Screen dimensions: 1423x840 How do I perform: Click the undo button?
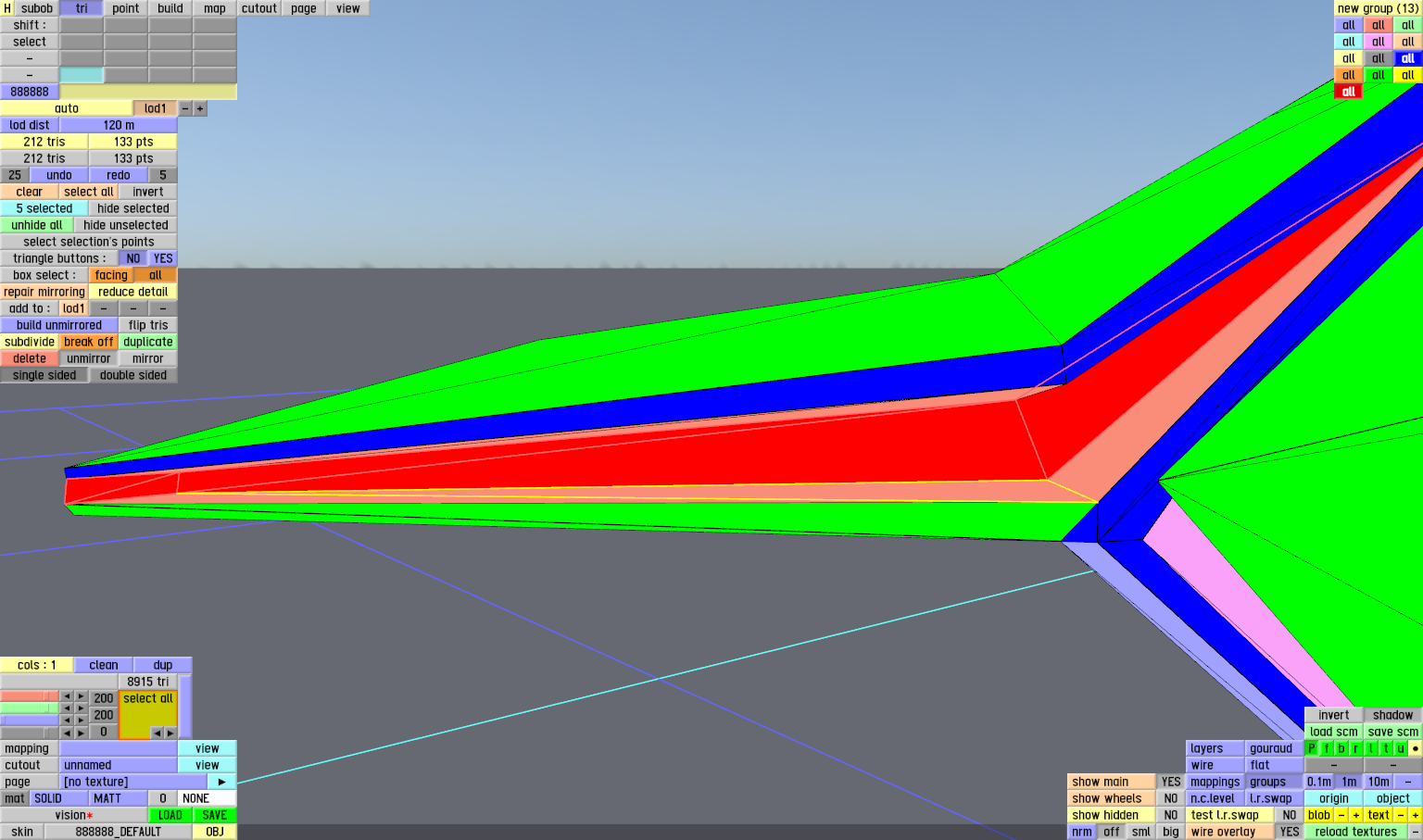(59, 175)
